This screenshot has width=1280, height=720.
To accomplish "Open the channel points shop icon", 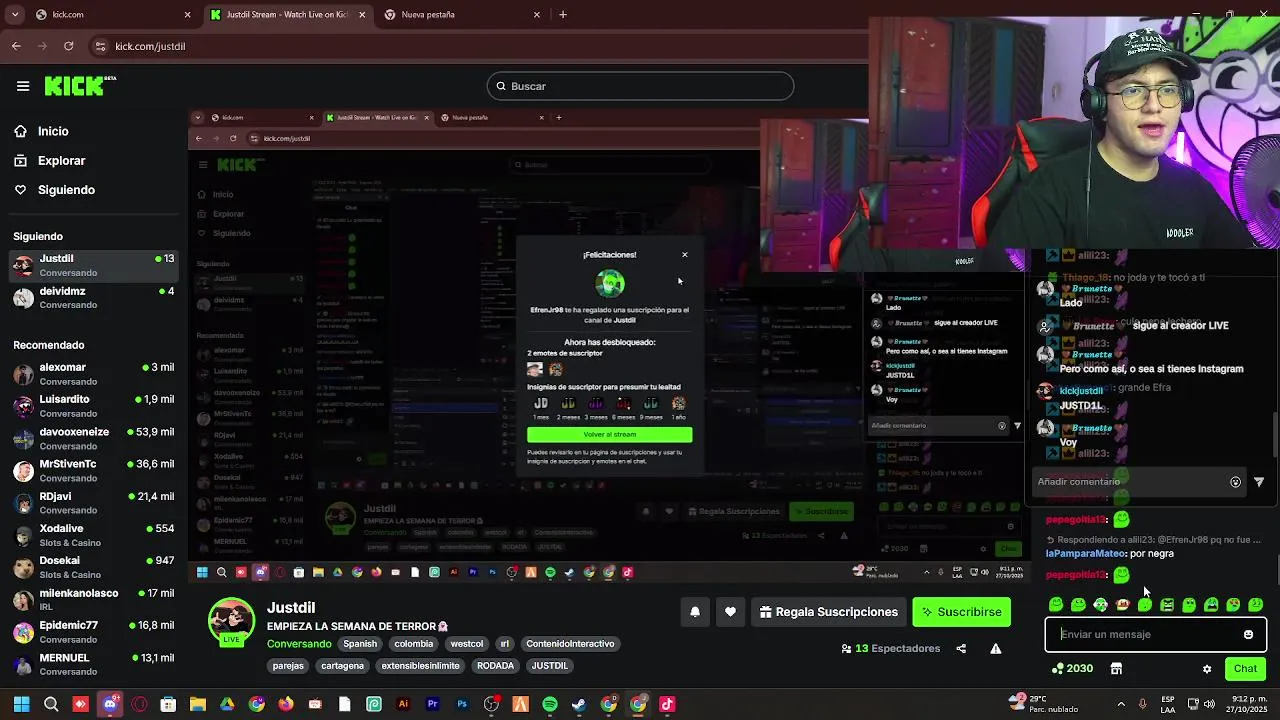I will coord(1116,668).
